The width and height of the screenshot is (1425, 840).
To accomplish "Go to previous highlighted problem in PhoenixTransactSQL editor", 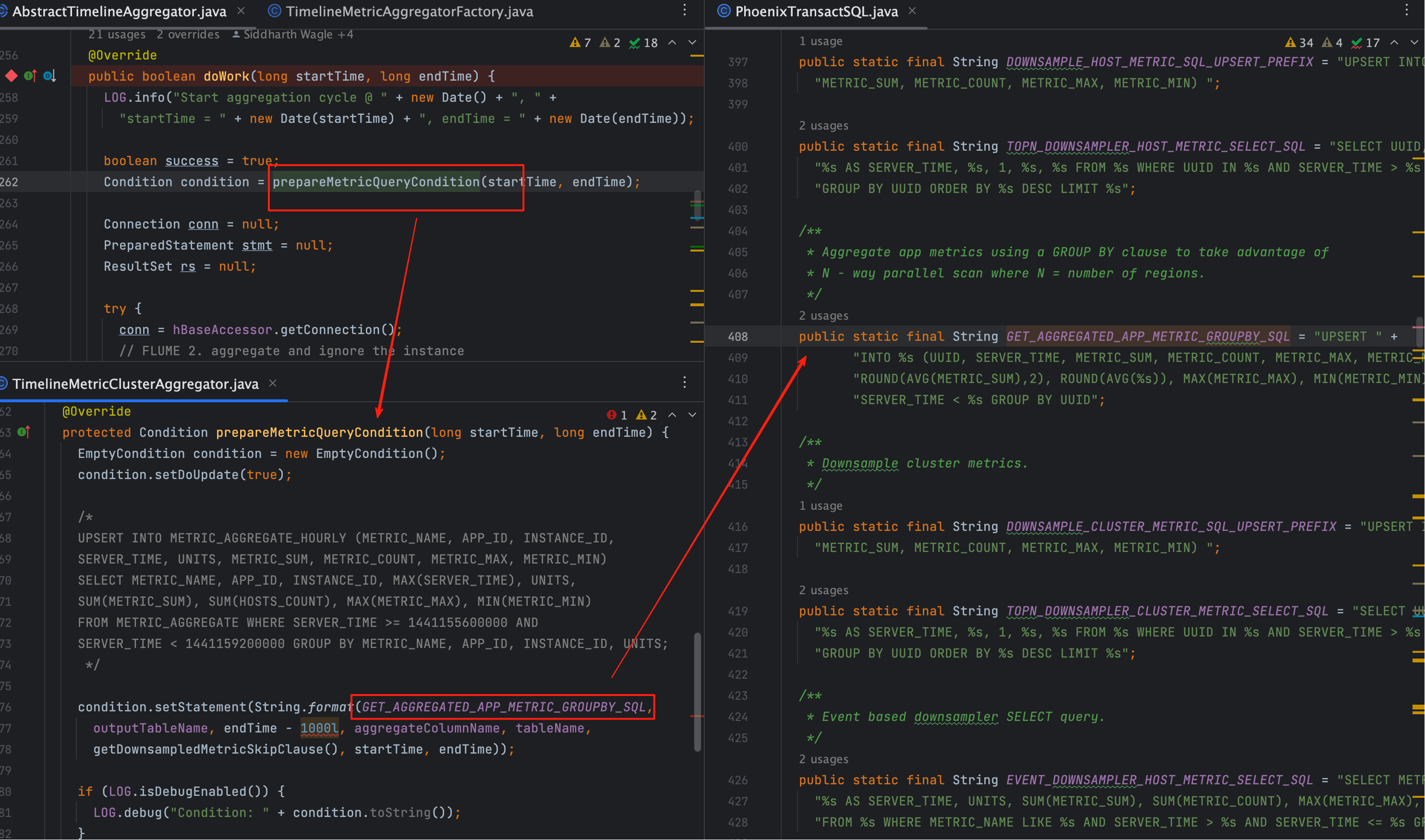I will pos(1394,42).
